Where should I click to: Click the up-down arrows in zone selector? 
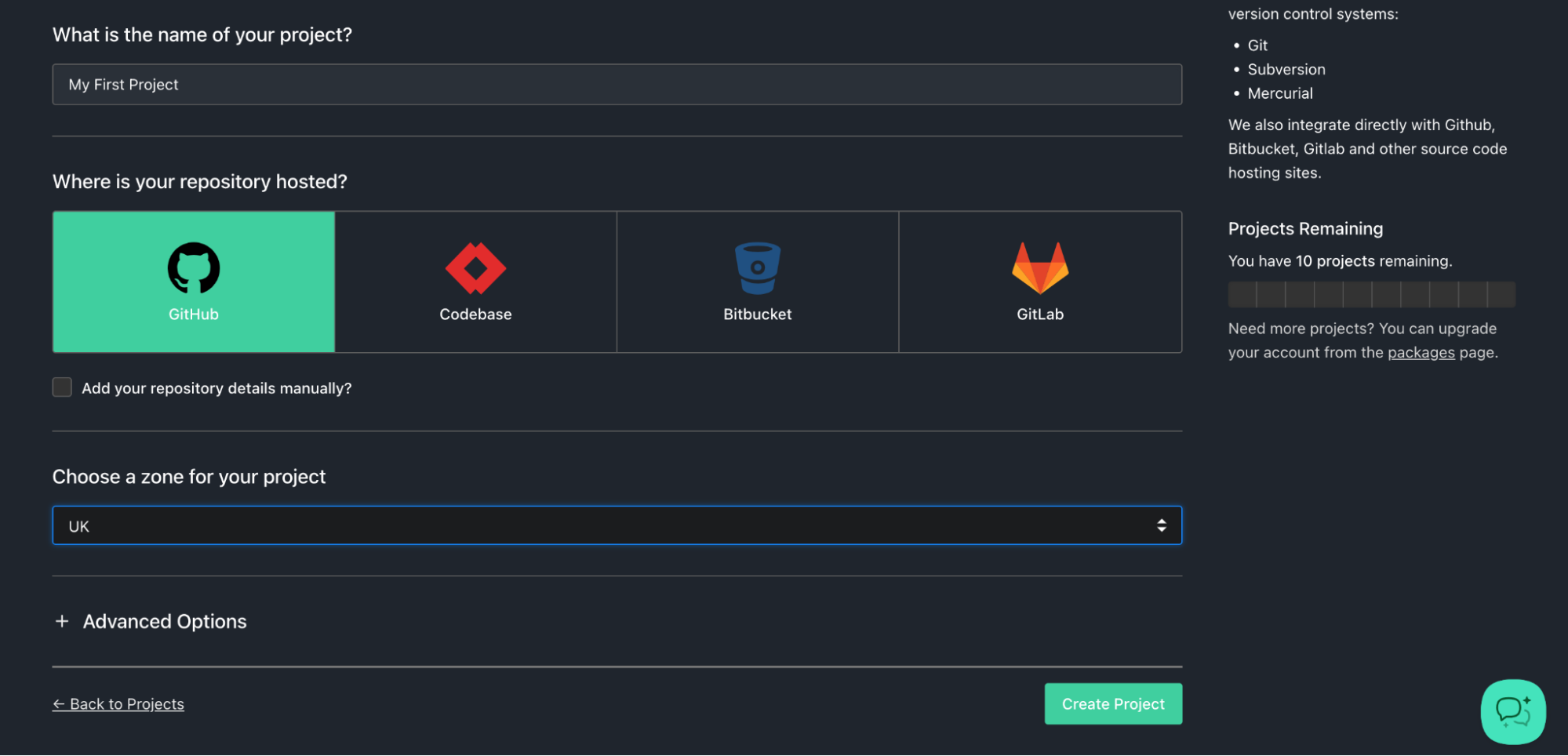point(1162,525)
